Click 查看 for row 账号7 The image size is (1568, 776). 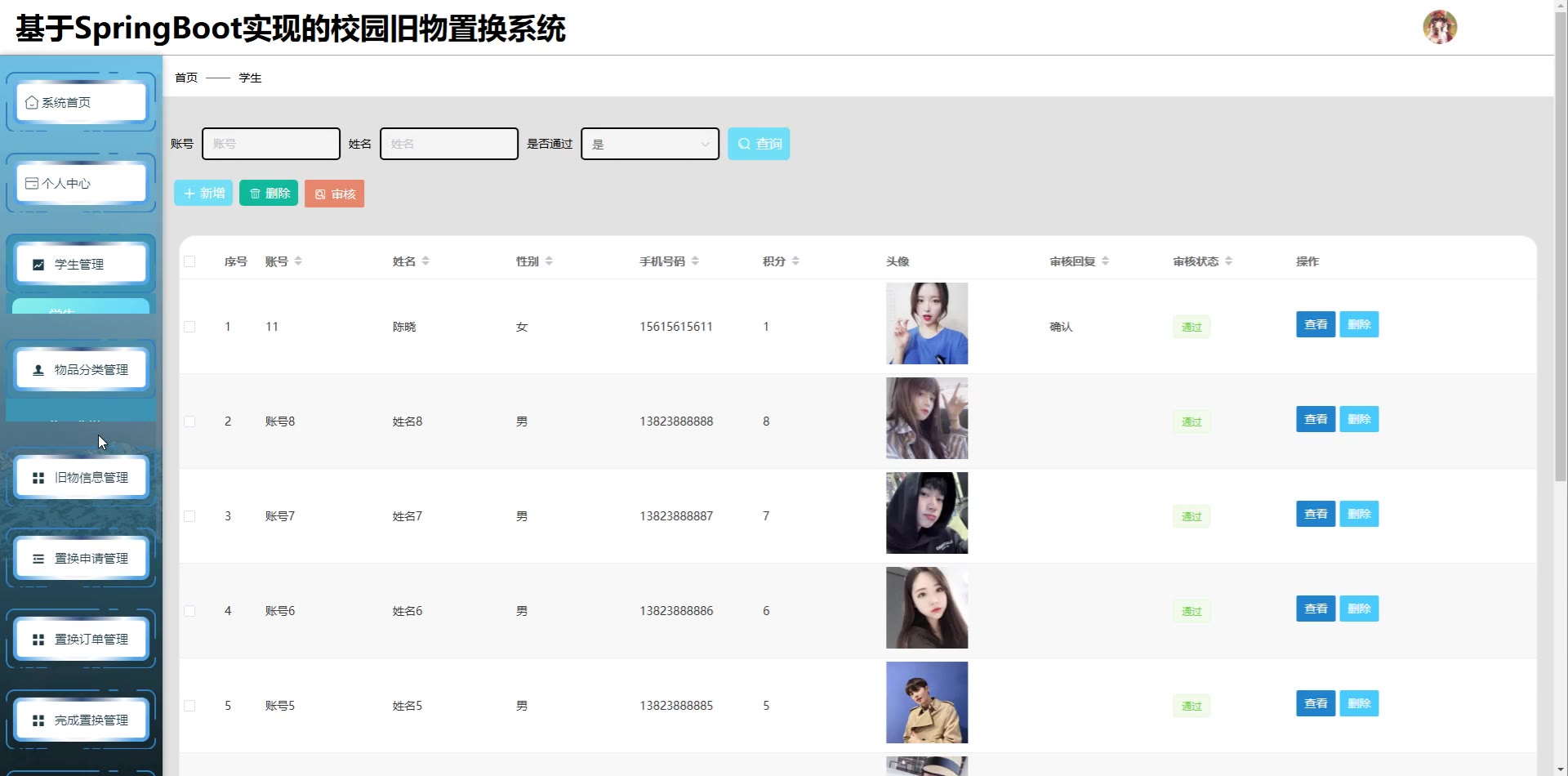tap(1316, 514)
